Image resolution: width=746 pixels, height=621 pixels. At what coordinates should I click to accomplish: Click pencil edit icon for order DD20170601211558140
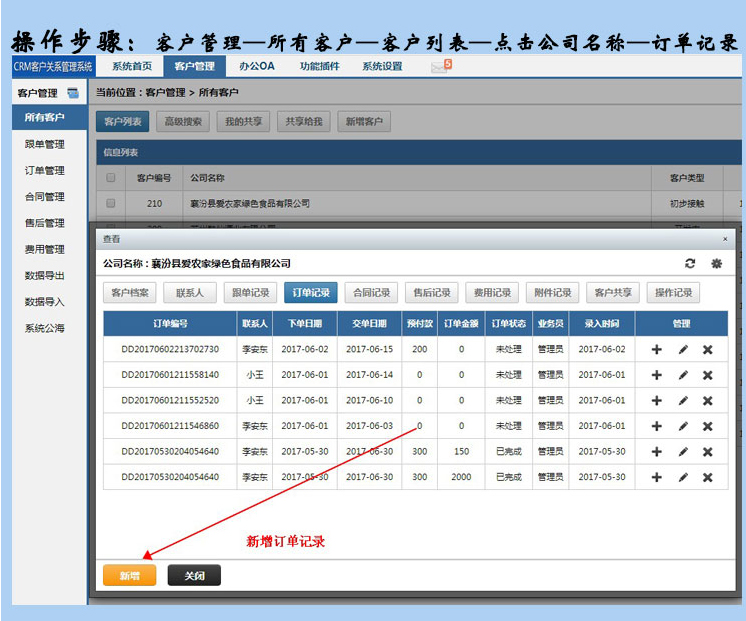click(683, 375)
